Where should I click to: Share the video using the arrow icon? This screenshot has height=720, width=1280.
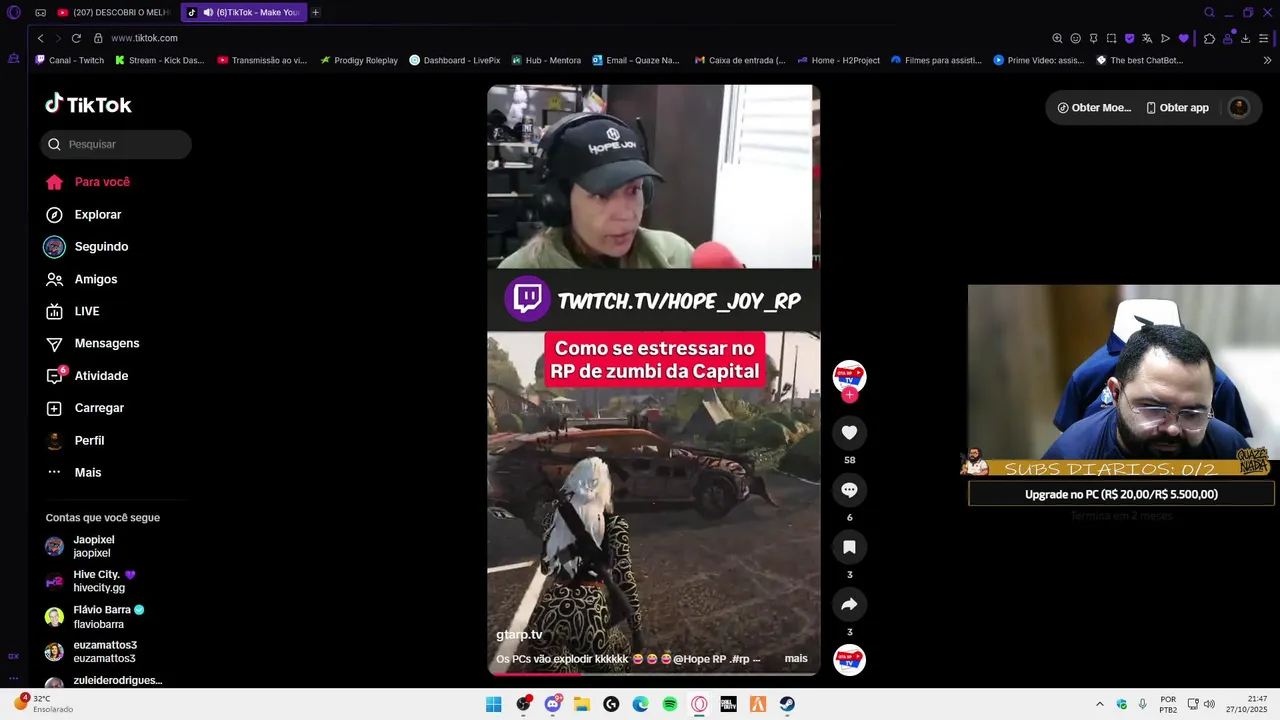tap(849, 604)
